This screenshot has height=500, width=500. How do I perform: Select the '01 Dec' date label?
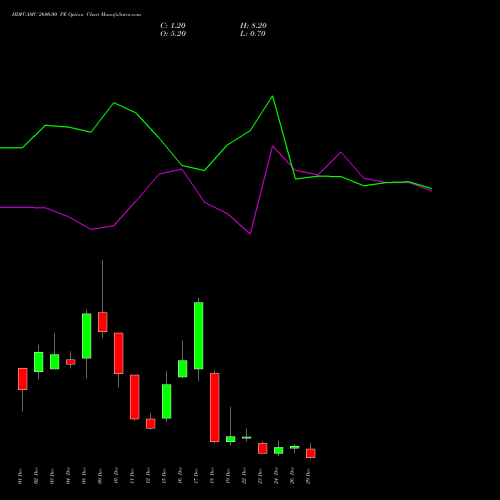pyautogui.click(x=20, y=476)
